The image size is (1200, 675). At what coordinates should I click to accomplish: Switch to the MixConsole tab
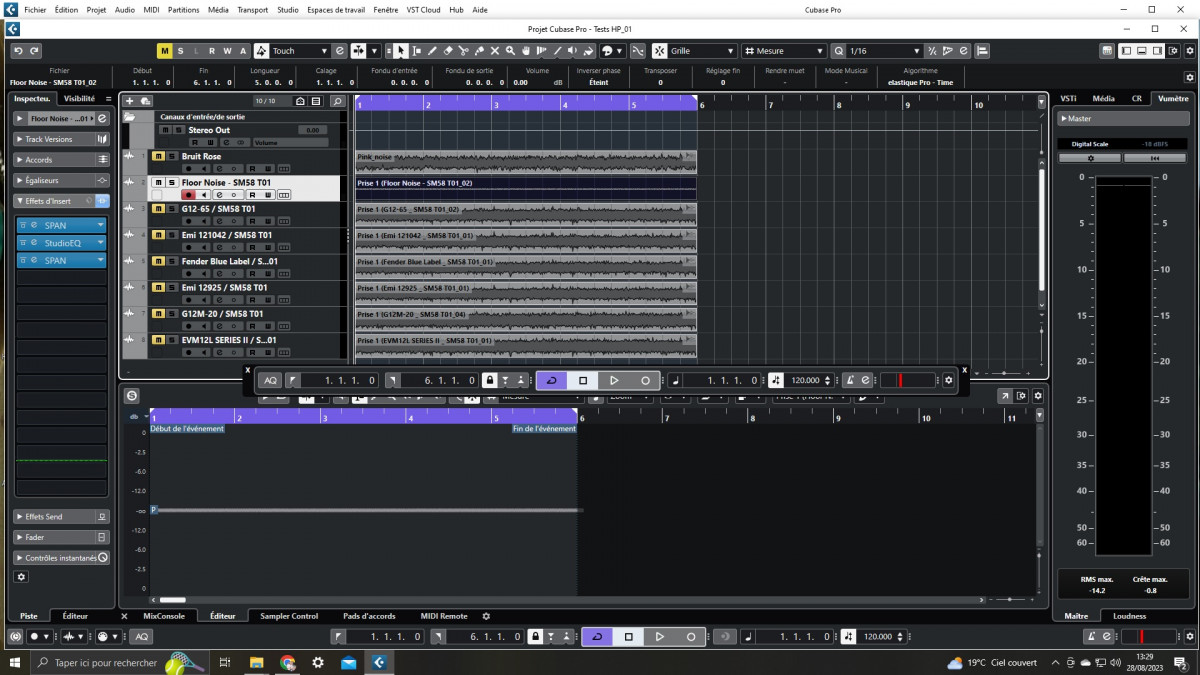164,616
